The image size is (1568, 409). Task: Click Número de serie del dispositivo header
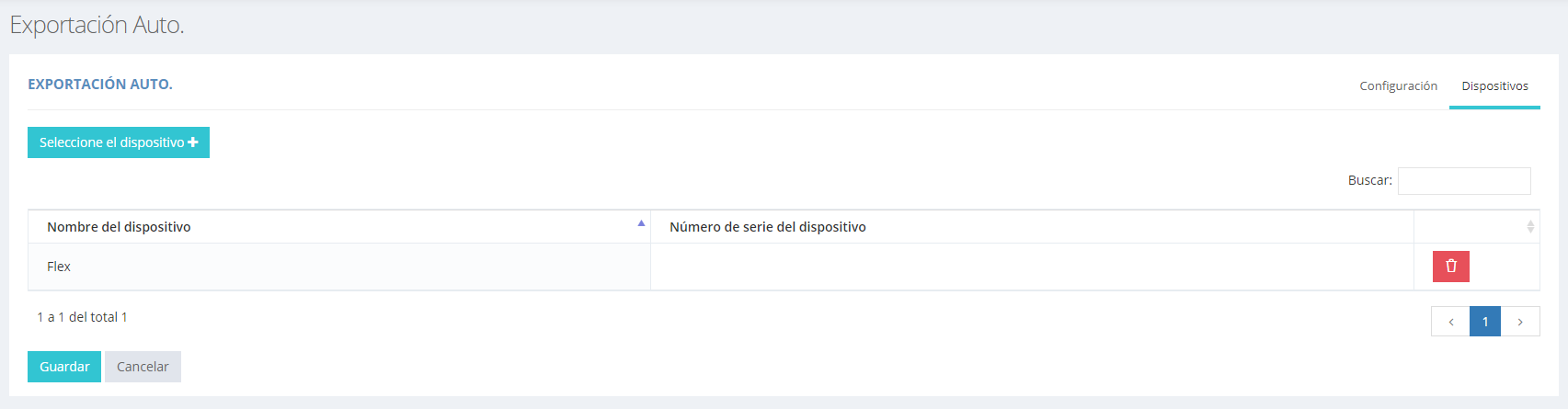768,227
